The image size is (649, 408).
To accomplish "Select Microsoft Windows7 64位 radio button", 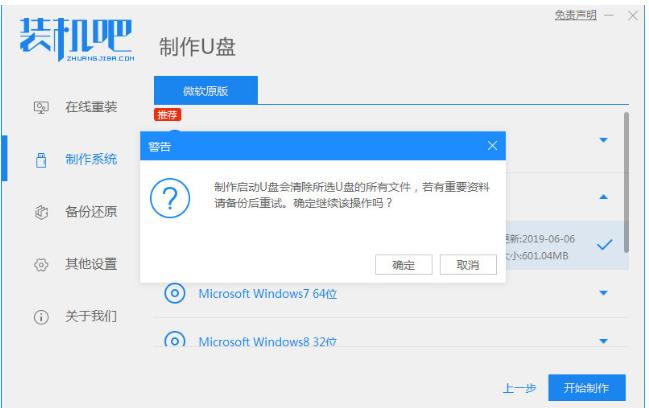I will (175, 293).
